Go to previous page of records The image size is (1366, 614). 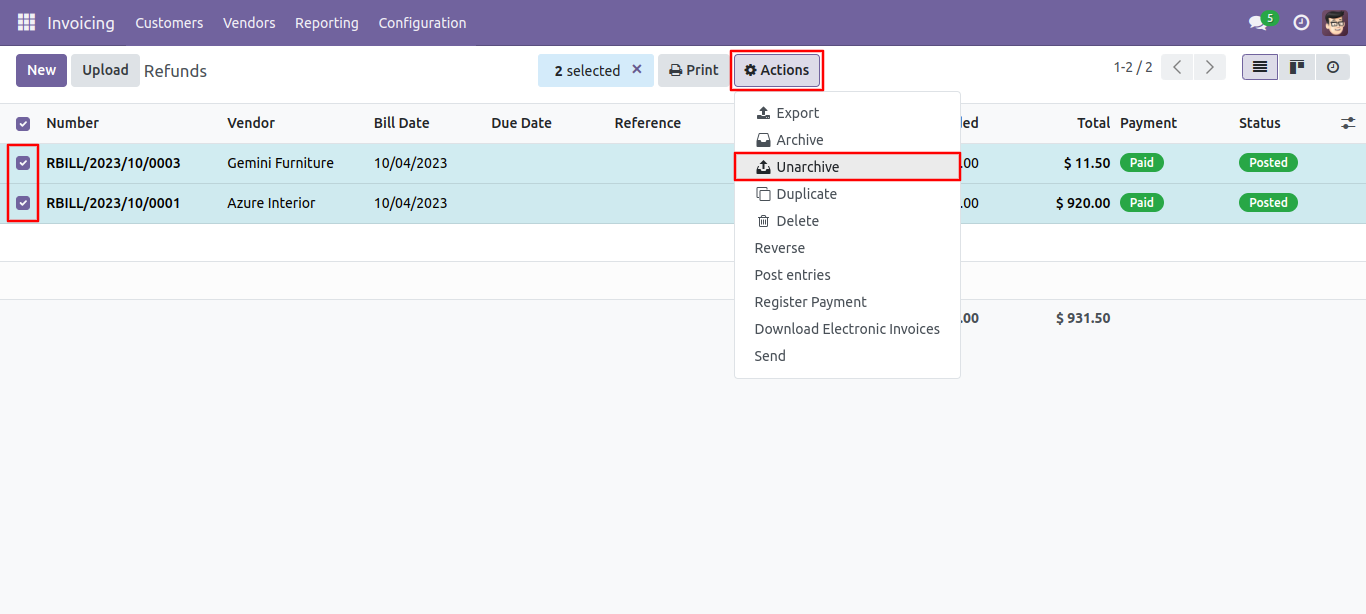coord(1178,67)
